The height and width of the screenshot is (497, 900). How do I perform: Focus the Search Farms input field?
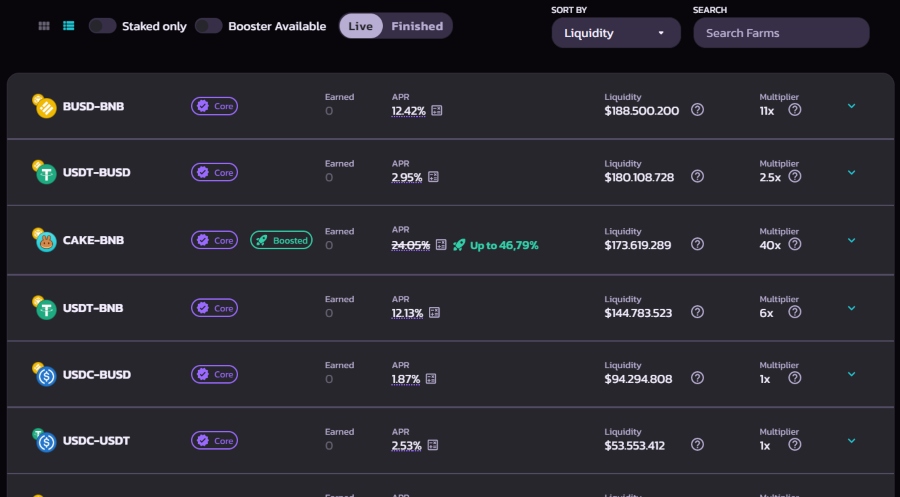coord(781,33)
